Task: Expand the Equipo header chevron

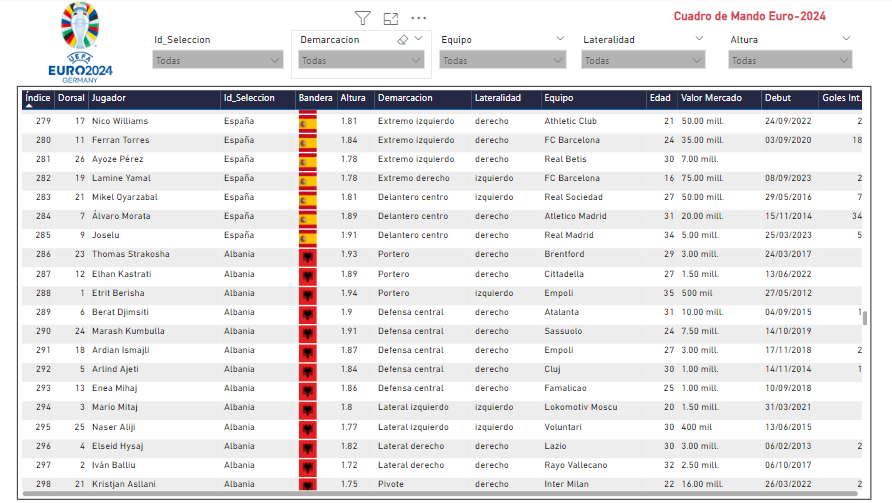Action: click(560, 39)
